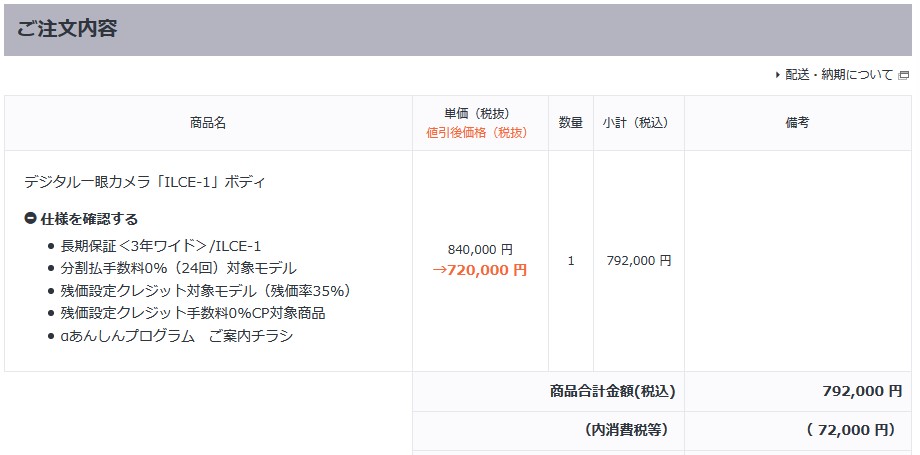The image size is (920, 455).
Task: Click the 長期保証＜3年ワイド＞/ILCE-1 item
Action: click(x=161, y=246)
